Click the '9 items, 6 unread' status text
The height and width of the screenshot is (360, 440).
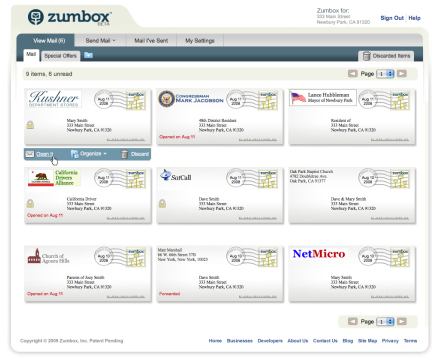click(x=49, y=74)
